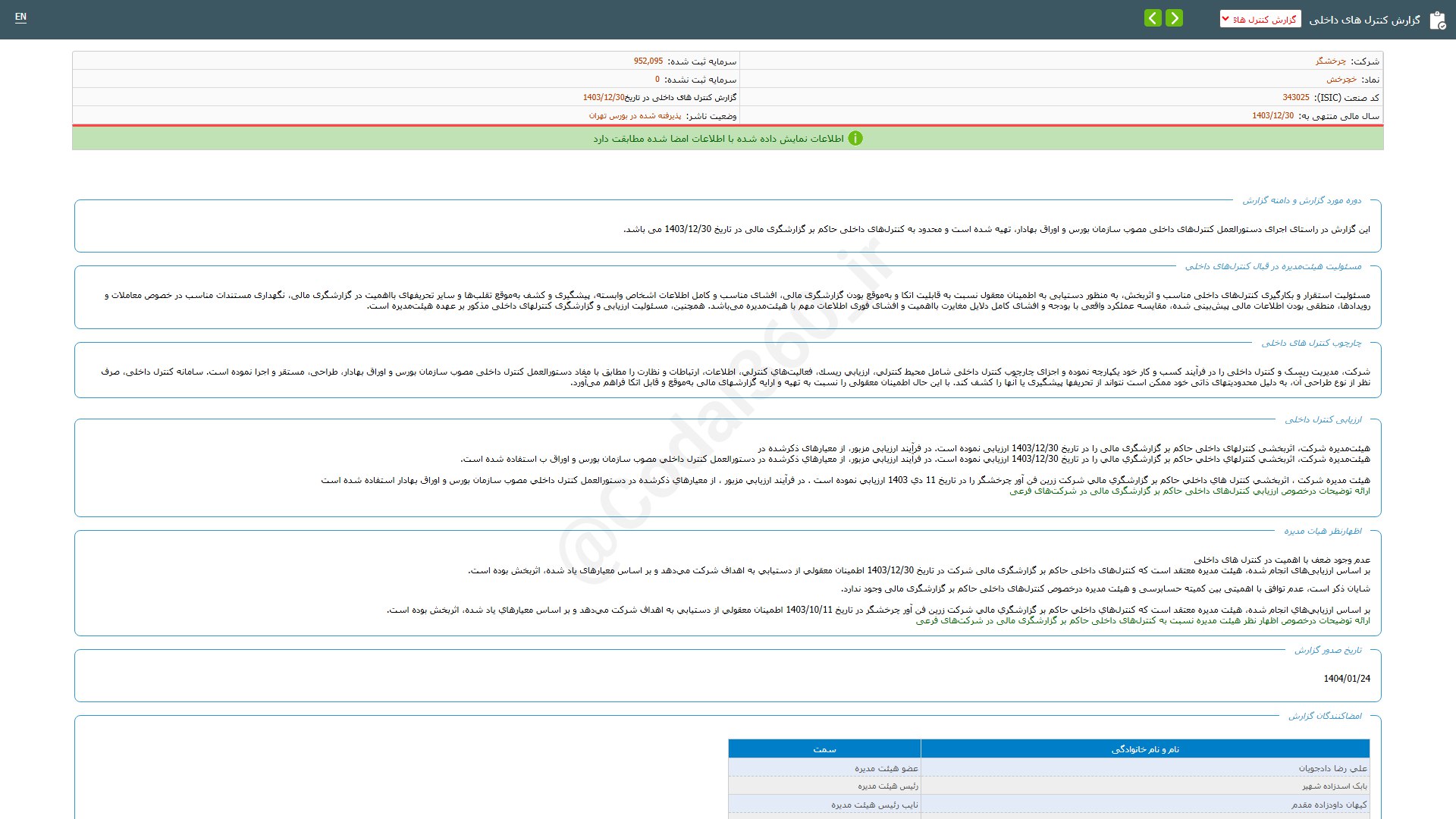1456x819 pixels.
Task: Click section title ارزیابی کنترل داخلی
Action: click(1323, 419)
